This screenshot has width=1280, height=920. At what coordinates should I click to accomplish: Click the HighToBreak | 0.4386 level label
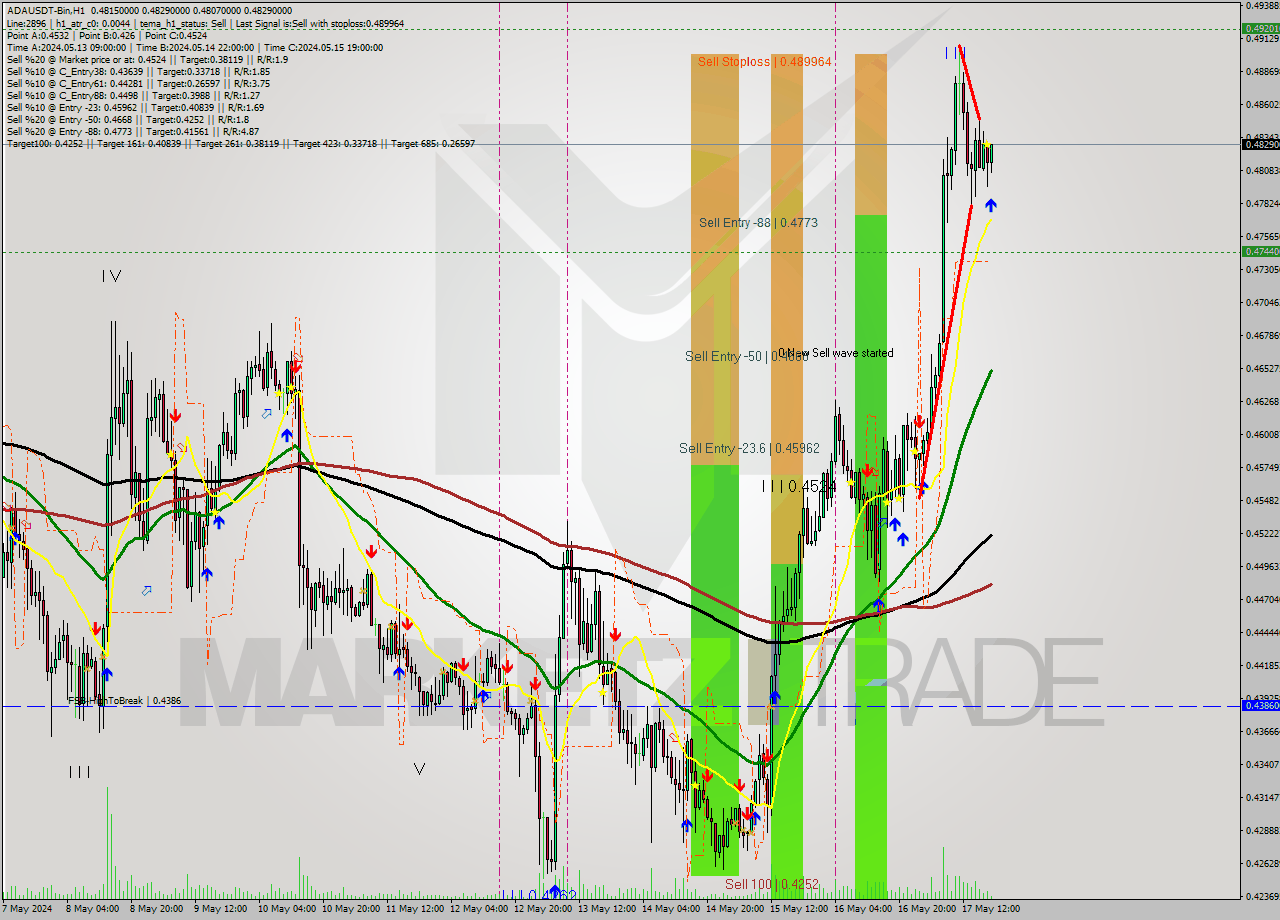pyautogui.click(x=125, y=701)
